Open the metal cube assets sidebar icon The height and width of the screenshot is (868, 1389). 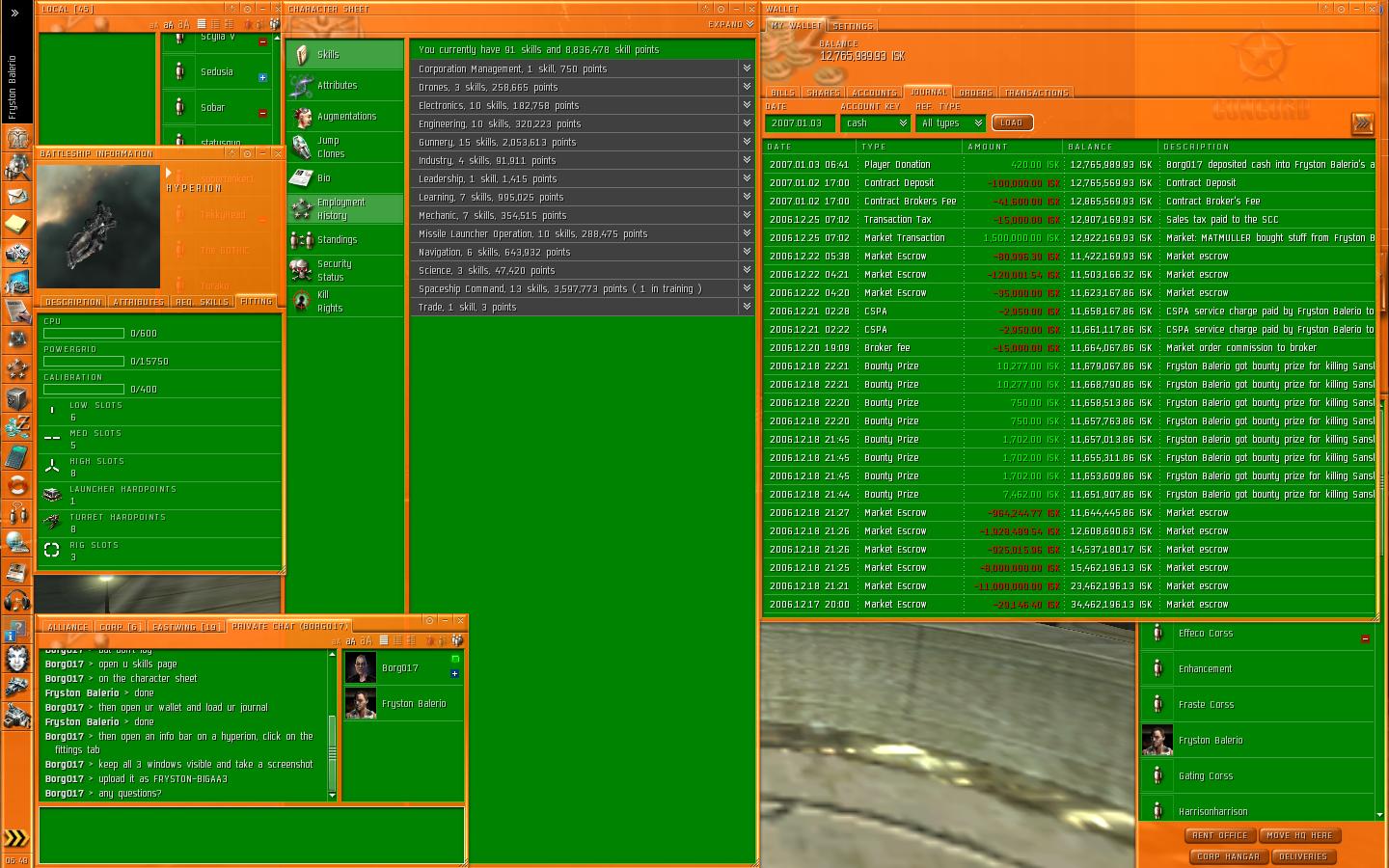click(x=16, y=398)
